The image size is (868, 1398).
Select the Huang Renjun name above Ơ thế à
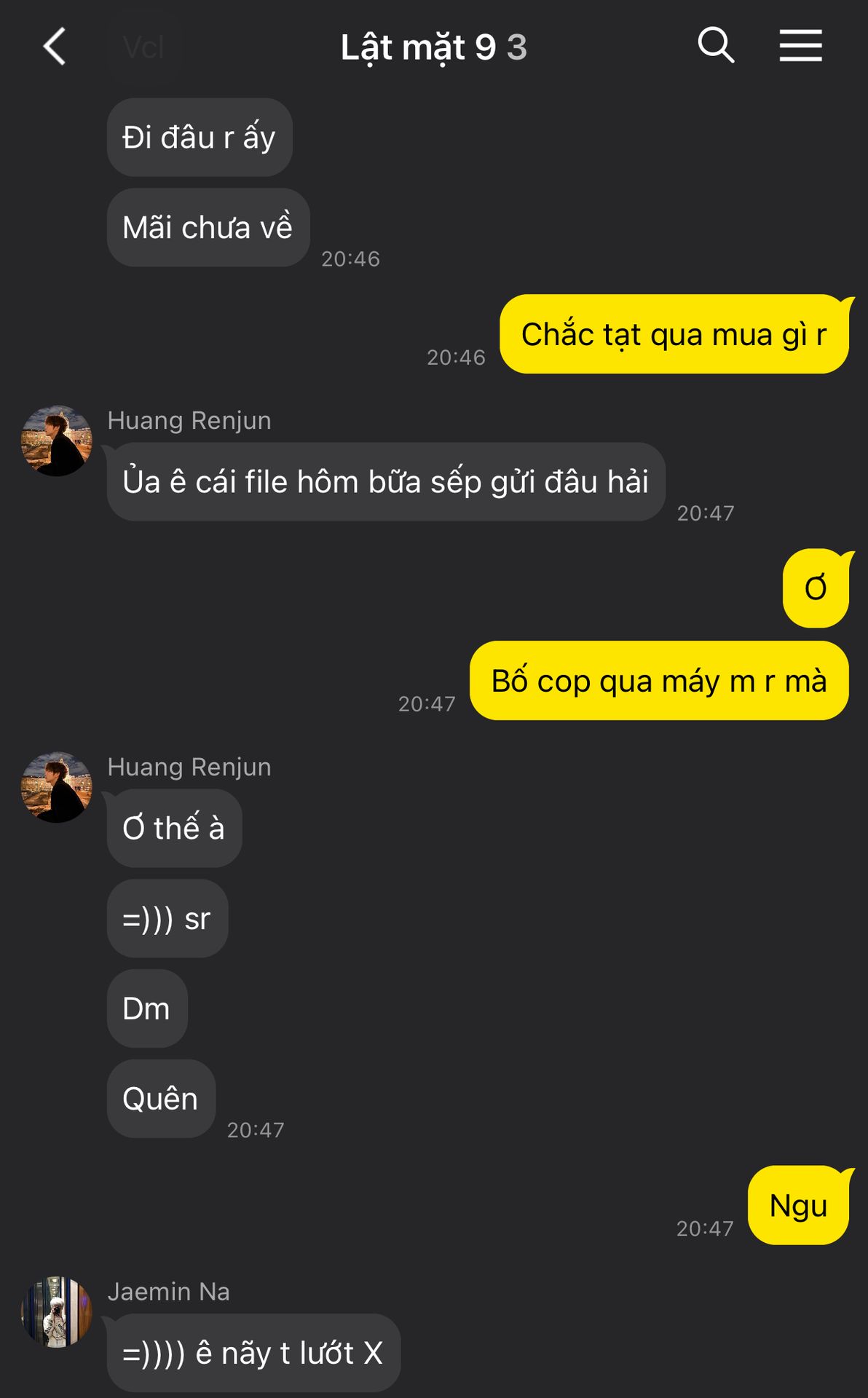(189, 767)
